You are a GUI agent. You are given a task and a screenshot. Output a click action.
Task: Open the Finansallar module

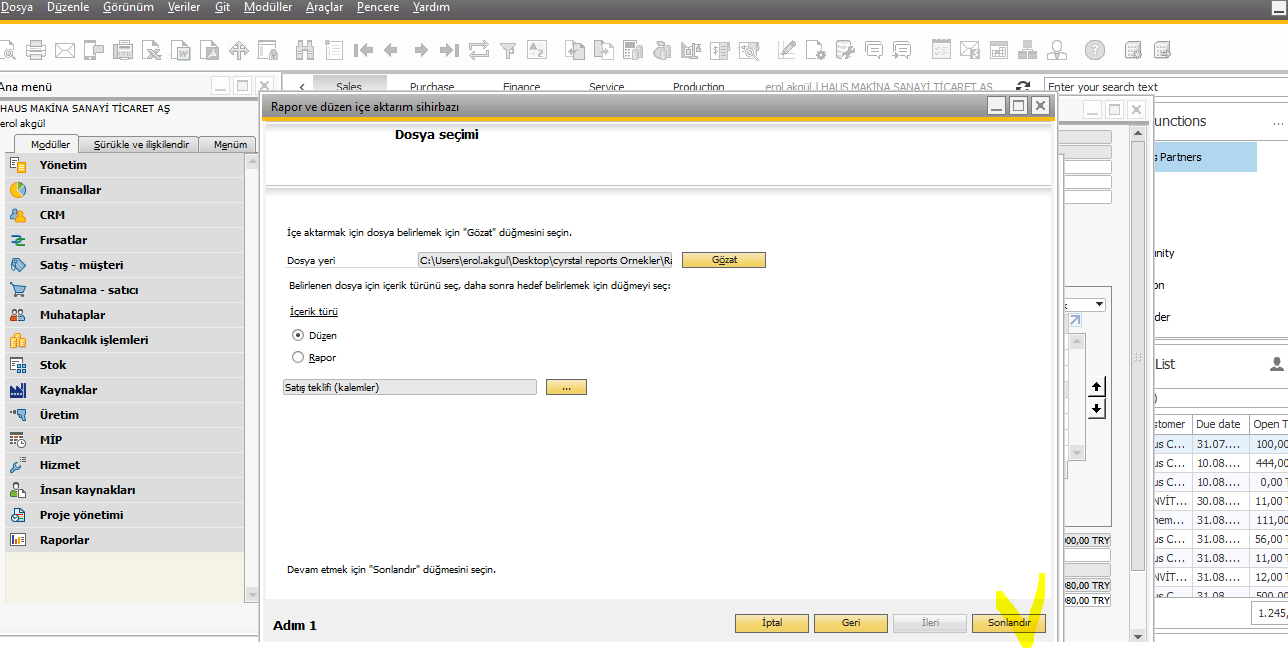coord(70,190)
